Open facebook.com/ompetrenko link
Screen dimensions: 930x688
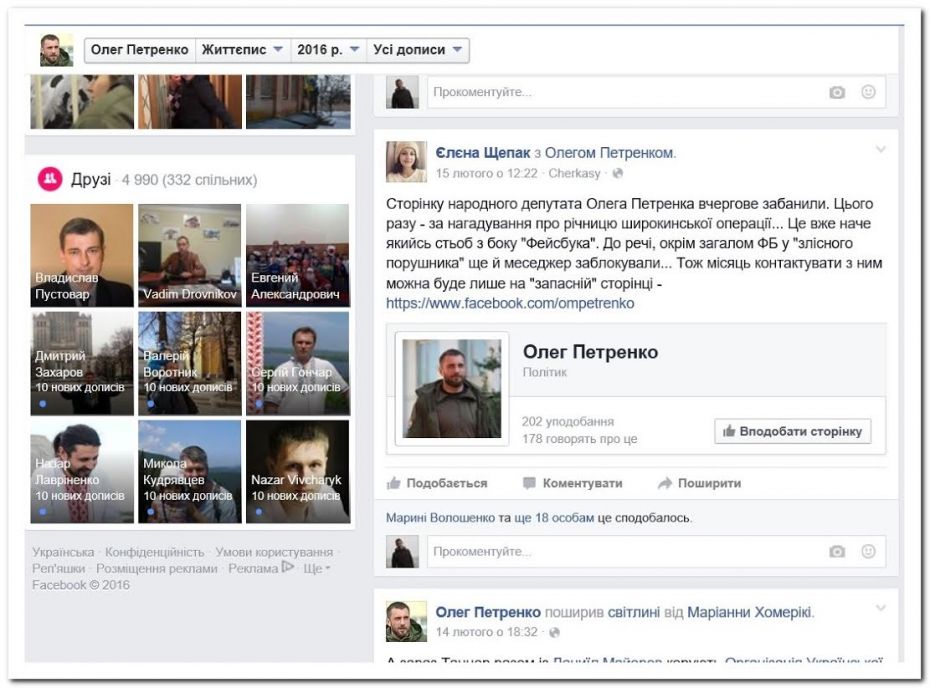(510, 303)
